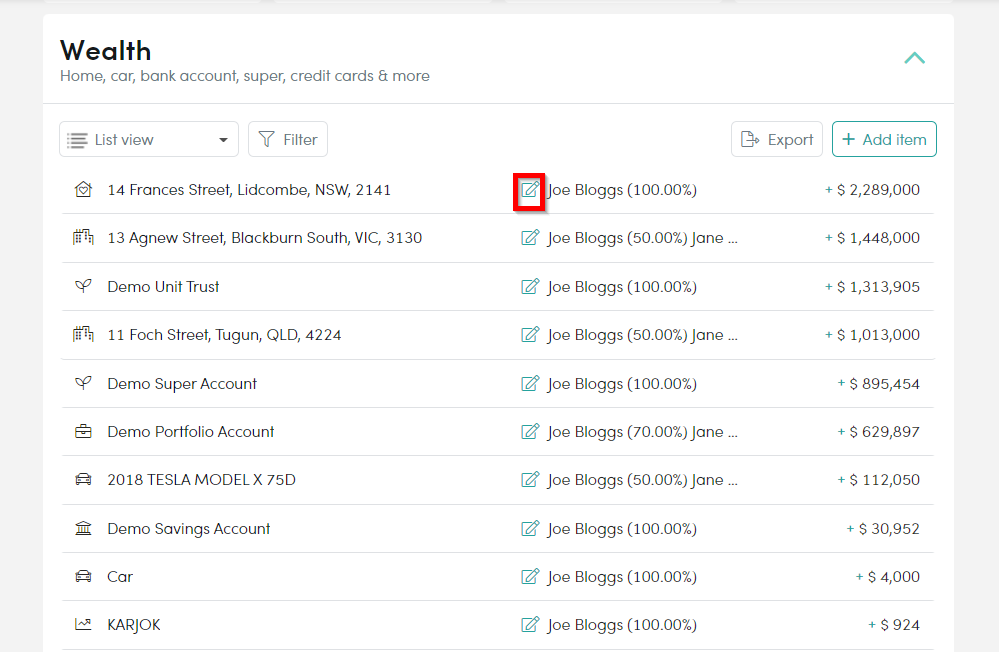This screenshot has width=999, height=652.
Task: Edit ownership for the Car row
Action: (530, 576)
